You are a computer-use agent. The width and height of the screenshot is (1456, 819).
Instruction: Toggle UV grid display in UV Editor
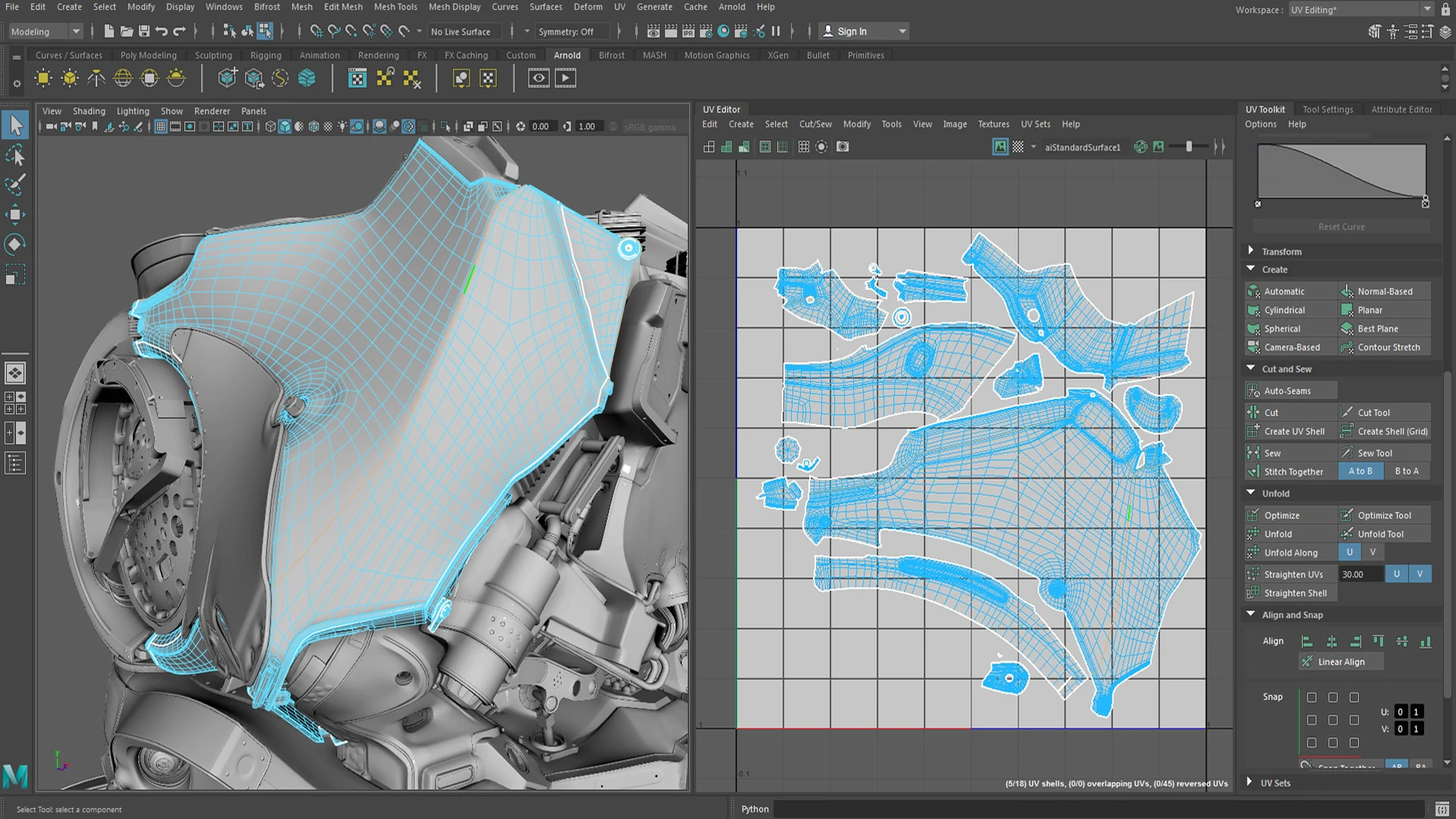pyautogui.click(x=803, y=147)
